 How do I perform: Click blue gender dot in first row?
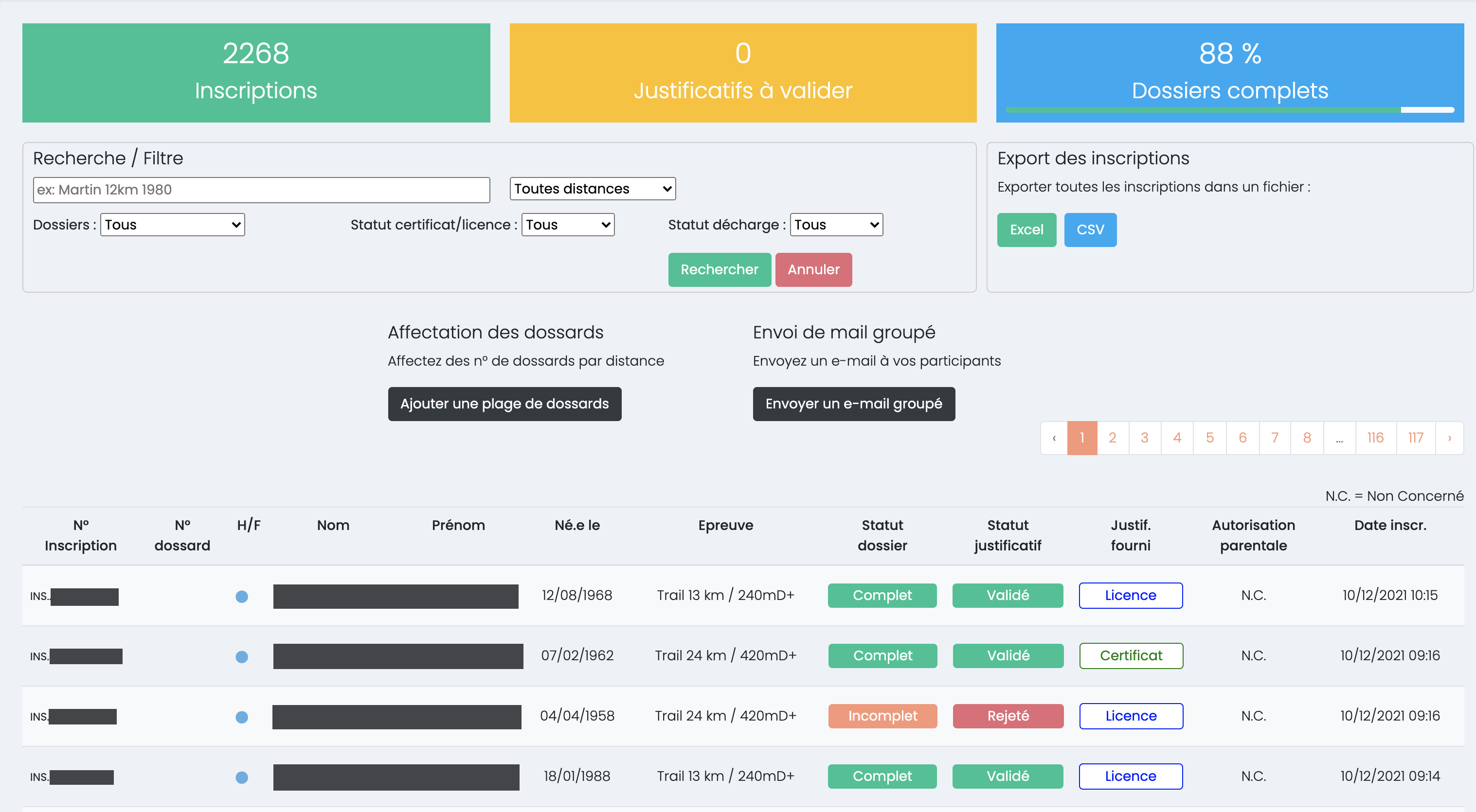(x=242, y=597)
